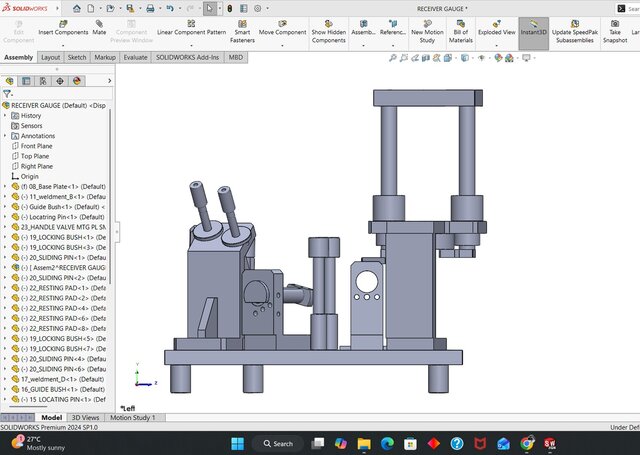Image resolution: width=640 pixels, height=455 pixels.
Task: Open Bill of Materials
Action: tap(460, 31)
